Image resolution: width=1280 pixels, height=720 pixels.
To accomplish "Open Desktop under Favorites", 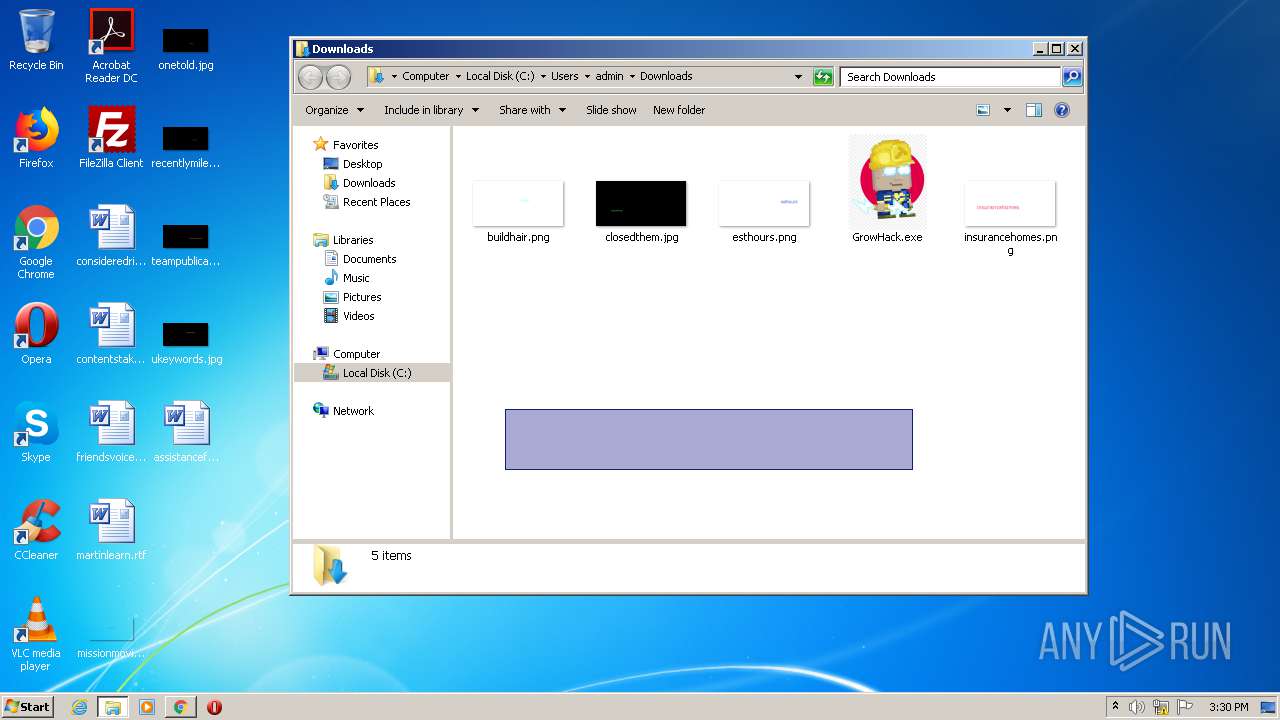I will pyautogui.click(x=362, y=164).
